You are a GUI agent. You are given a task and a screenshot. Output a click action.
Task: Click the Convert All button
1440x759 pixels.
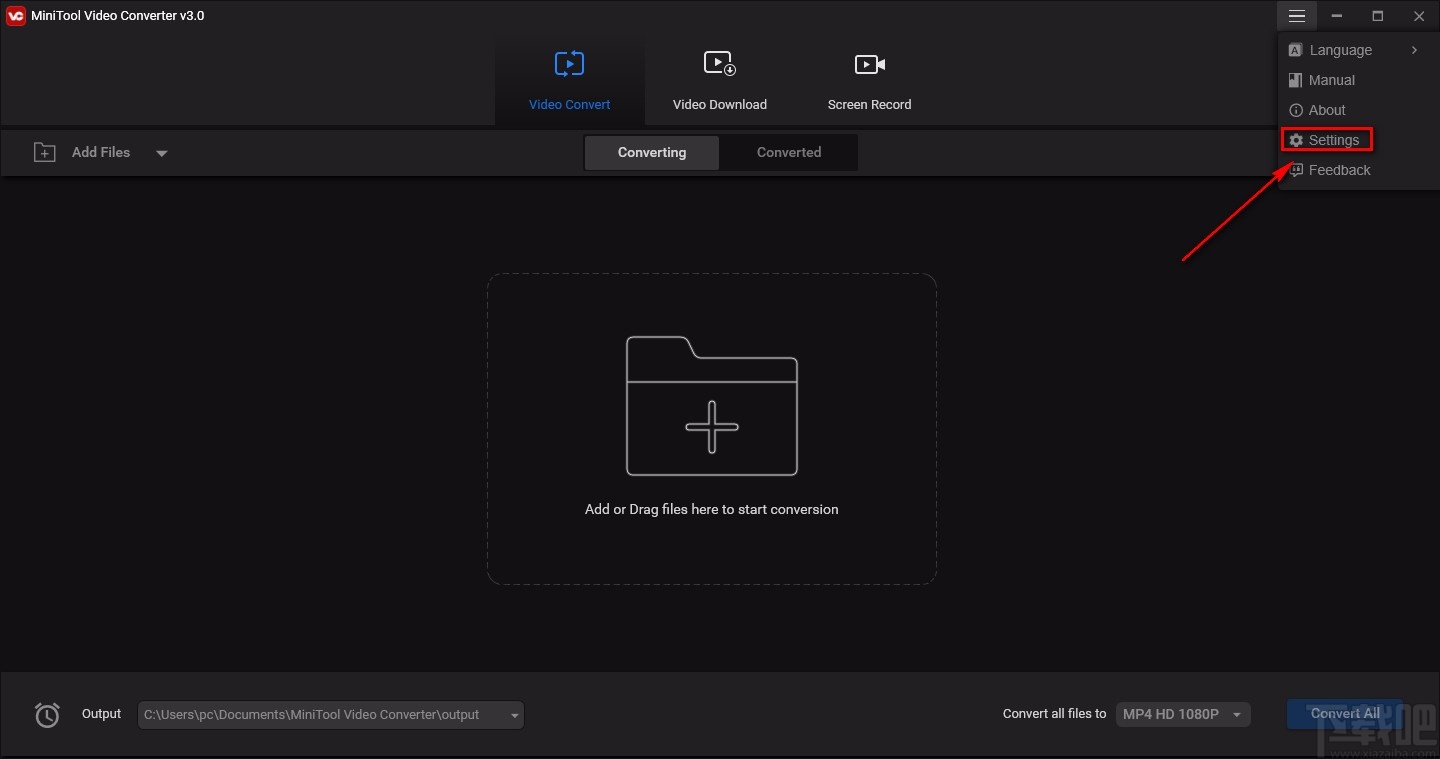[x=1344, y=713]
